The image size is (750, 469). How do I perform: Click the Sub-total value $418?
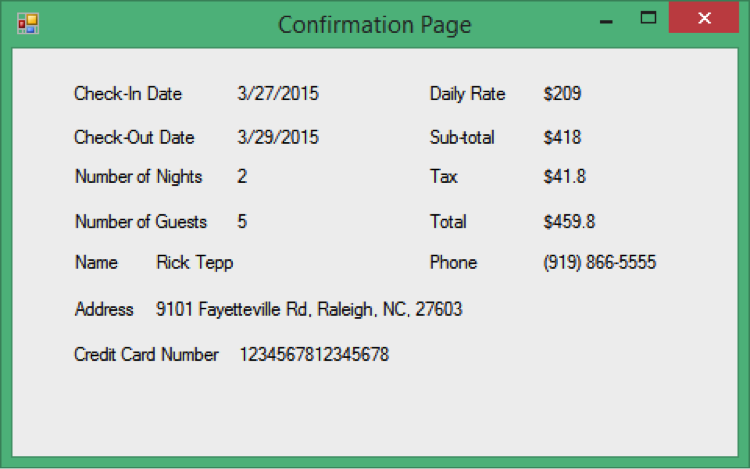pos(562,137)
